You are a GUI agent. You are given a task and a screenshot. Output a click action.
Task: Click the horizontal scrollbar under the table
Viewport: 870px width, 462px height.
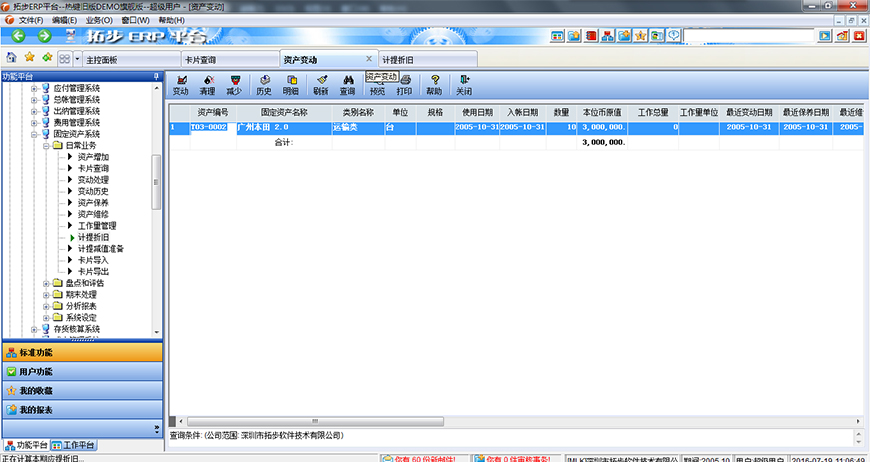click(500, 422)
